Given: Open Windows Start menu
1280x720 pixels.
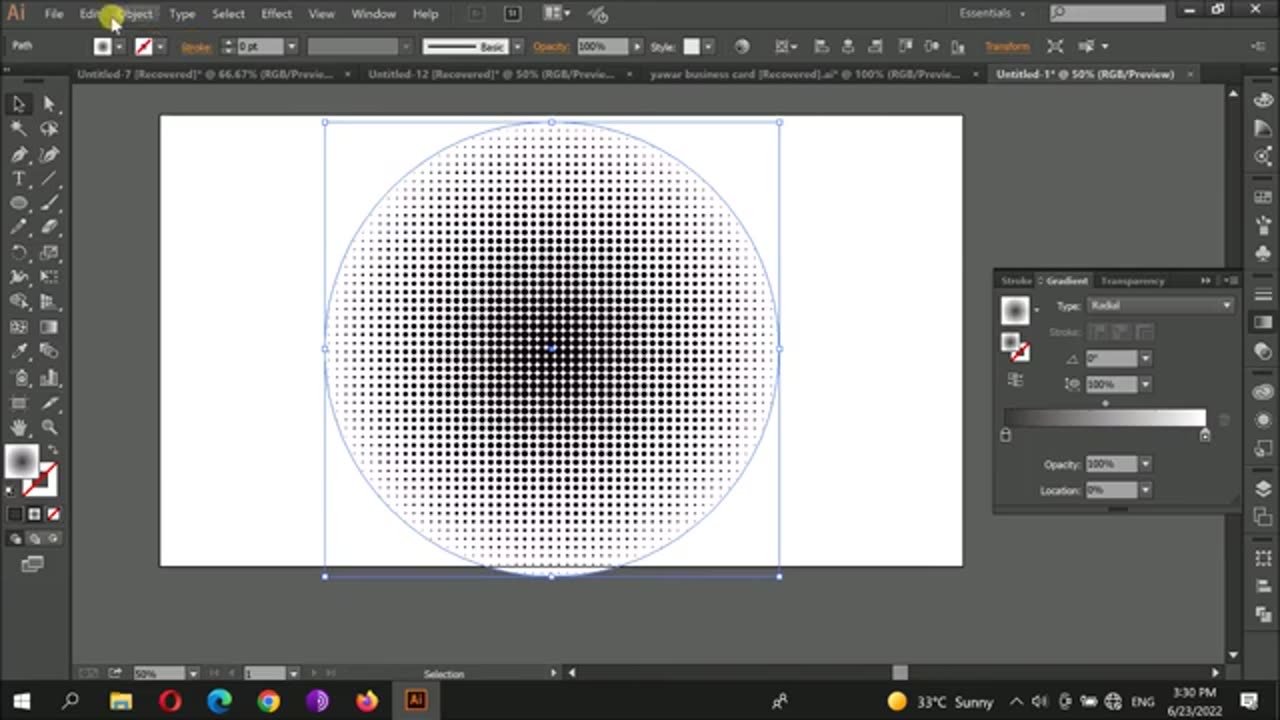Looking at the screenshot, I should coord(22,701).
